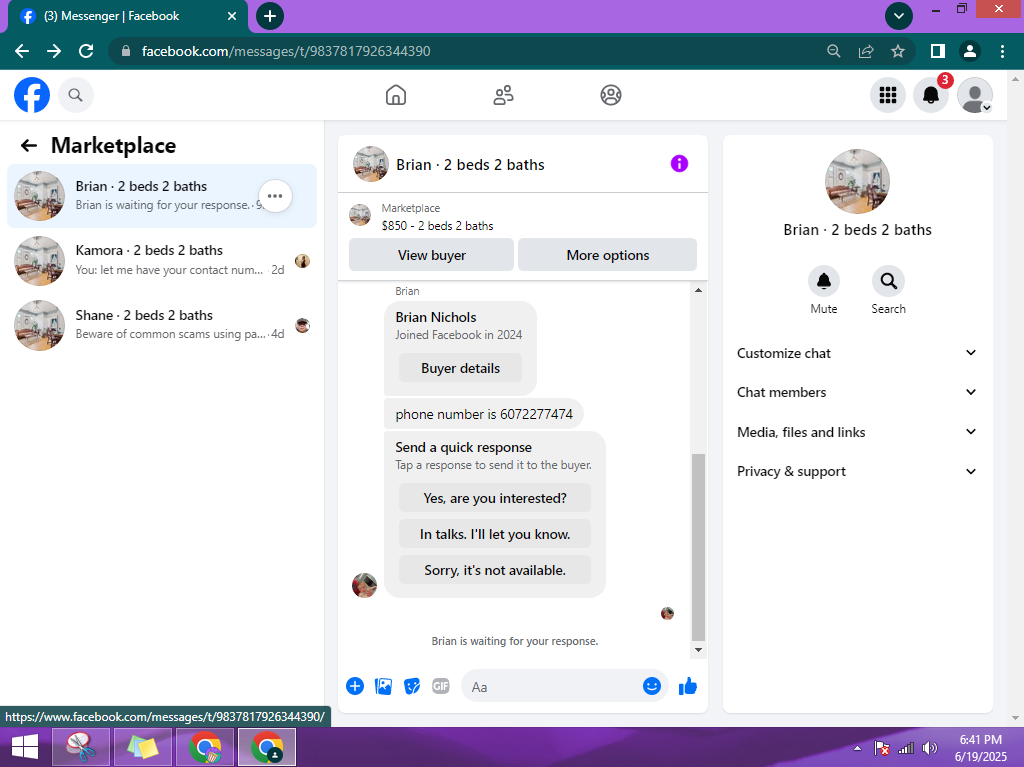This screenshot has width=1024, height=767.
Task: Open the notifications bell
Action: (x=931, y=95)
